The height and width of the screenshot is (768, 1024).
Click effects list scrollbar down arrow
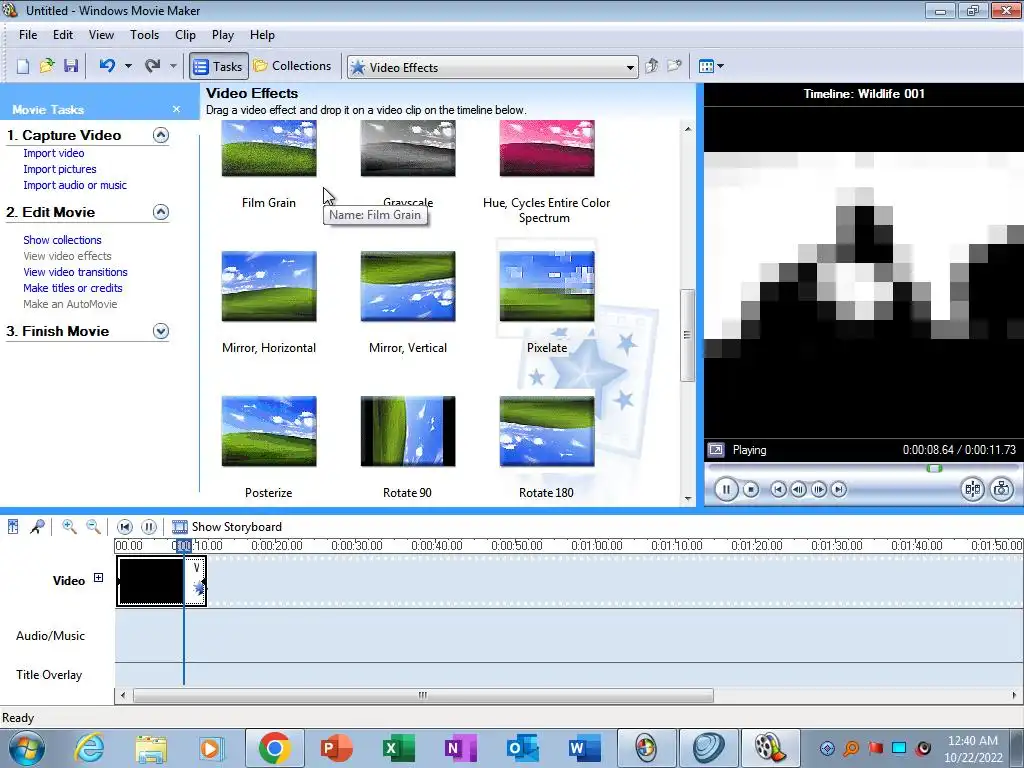point(688,499)
